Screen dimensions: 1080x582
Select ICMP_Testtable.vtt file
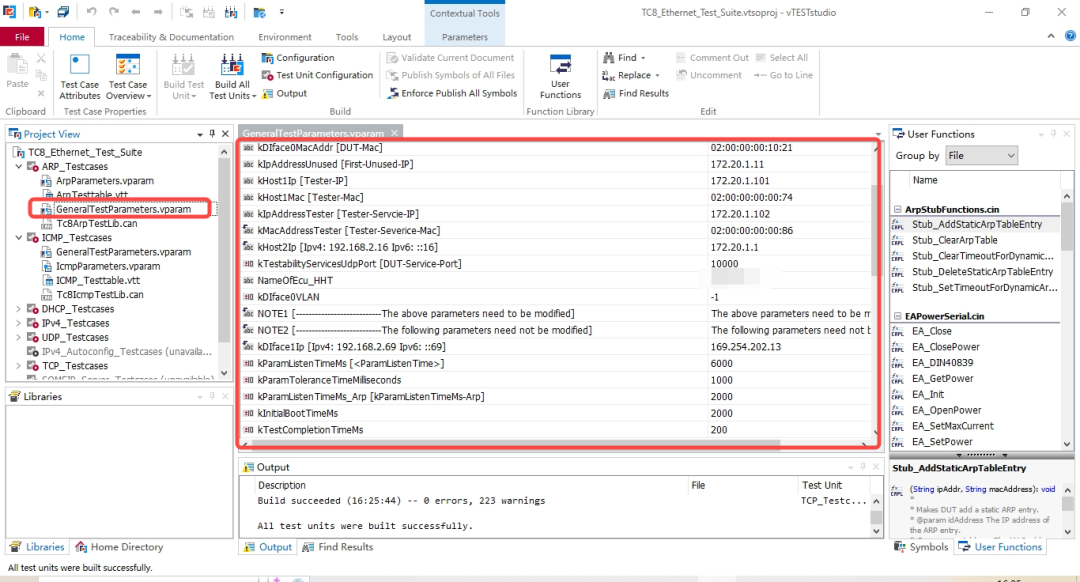(98, 280)
